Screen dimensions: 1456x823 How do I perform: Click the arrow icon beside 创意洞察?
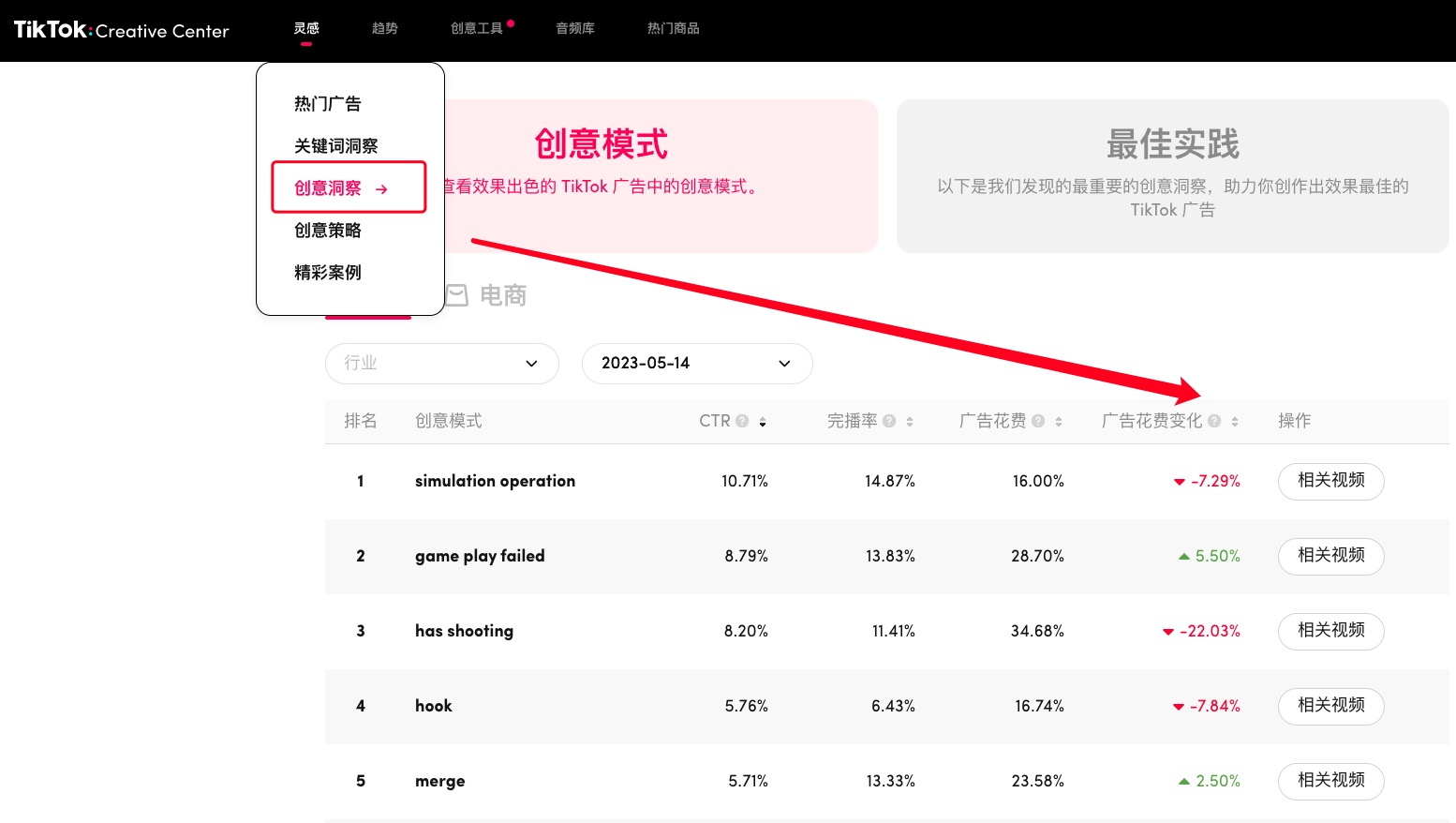tap(381, 189)
